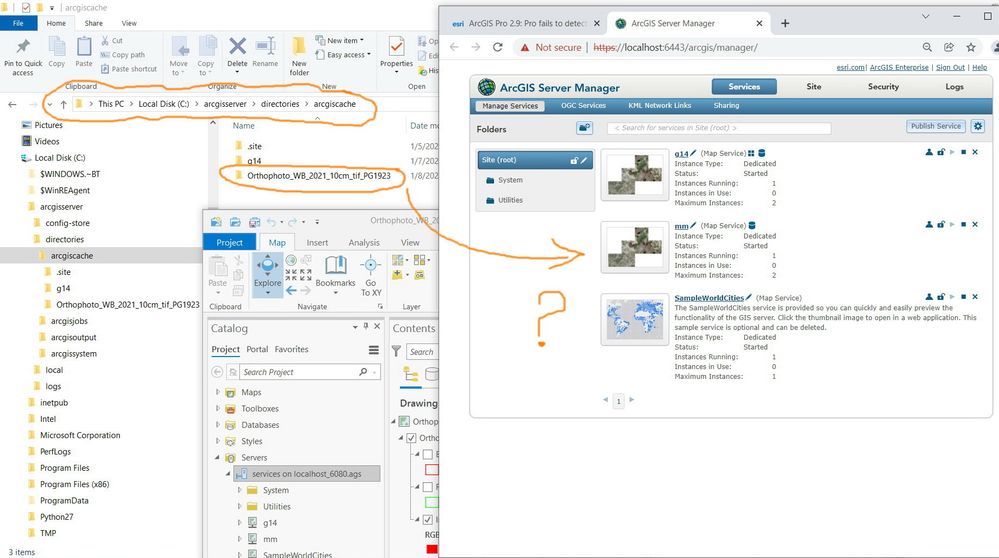
Task: Open the ArcGIS Enterprise link
Action: [x=899, y=68]
